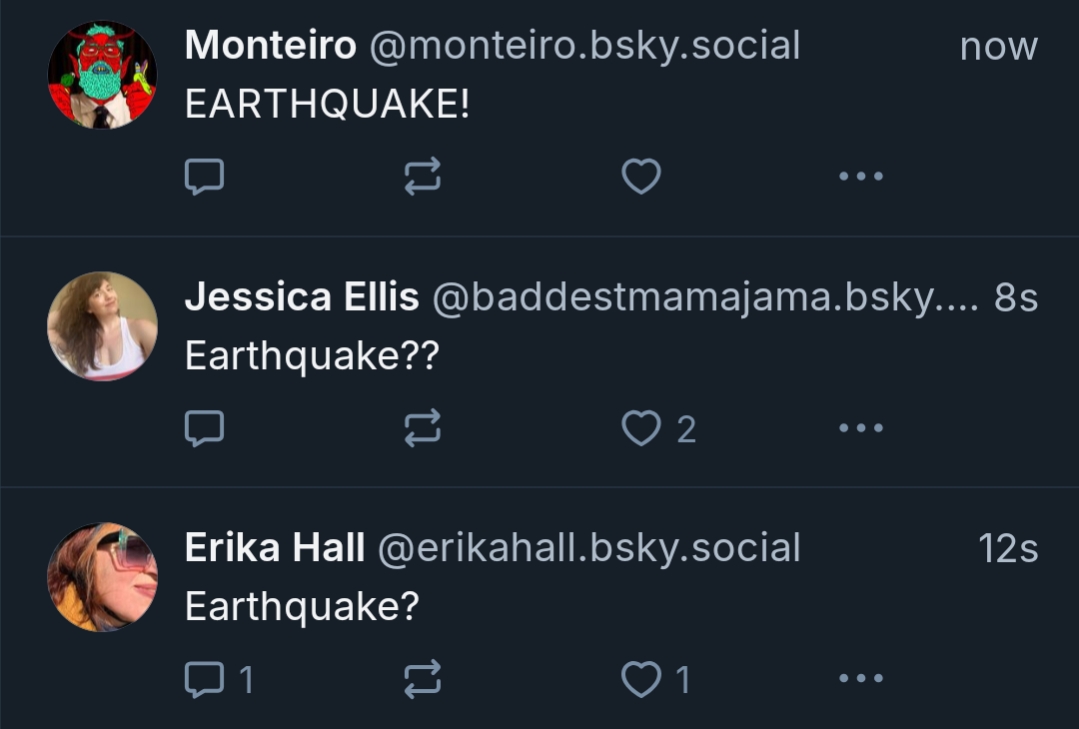The height and width of the screenshot is (729, 1079).
Task: Open Jessica Ellis's post text Earthquake??
Action: click(312, 356)
